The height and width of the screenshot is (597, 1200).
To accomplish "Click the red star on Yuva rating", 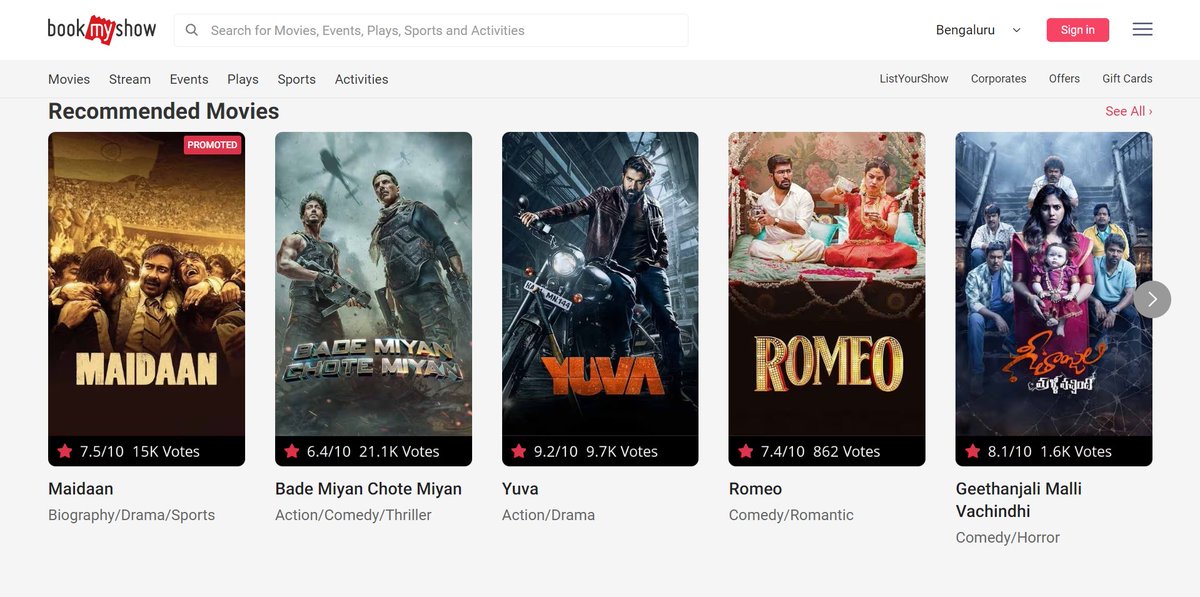I will click(x=518, y=451).
